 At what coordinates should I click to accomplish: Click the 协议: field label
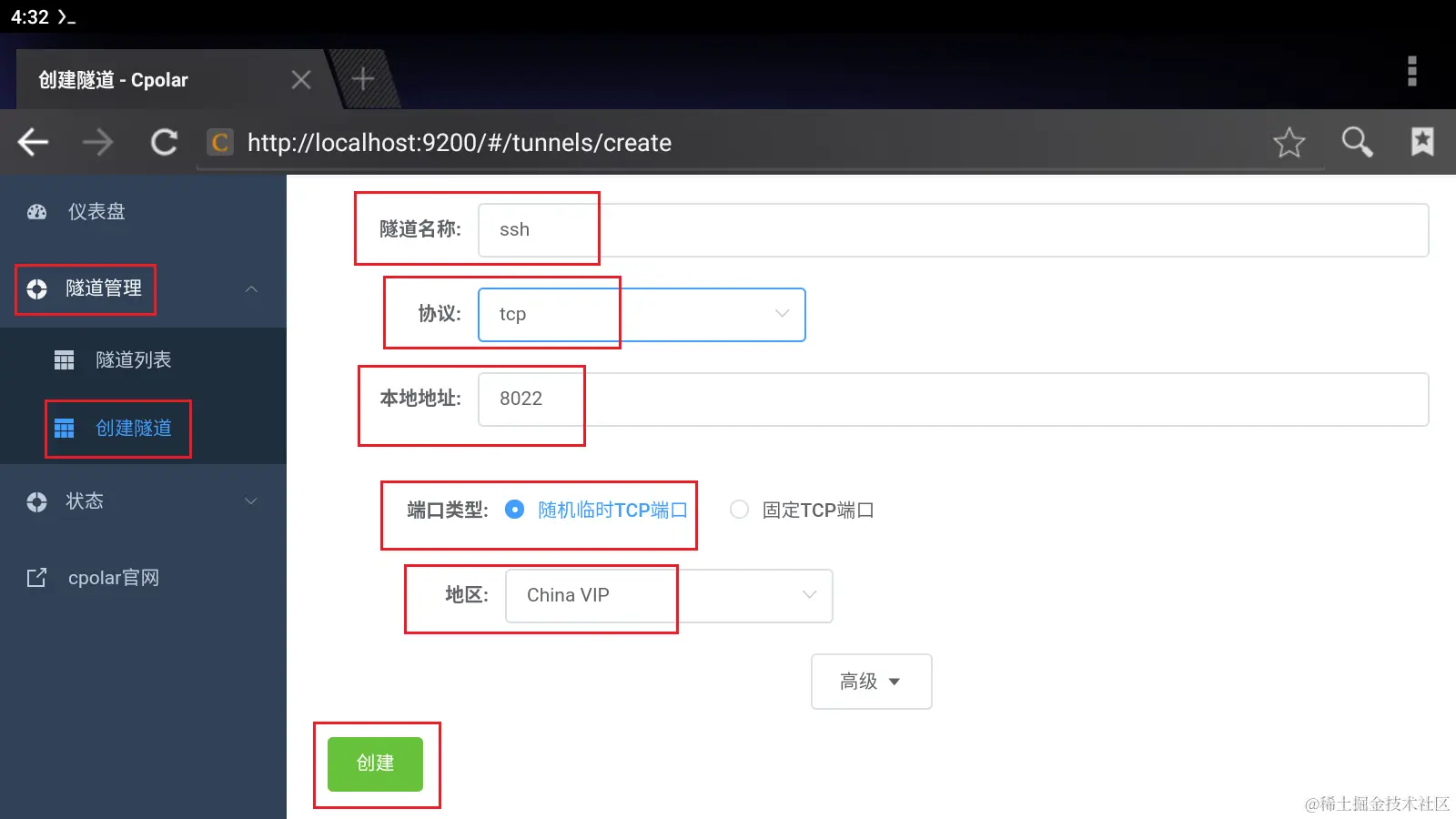(440, 314)
